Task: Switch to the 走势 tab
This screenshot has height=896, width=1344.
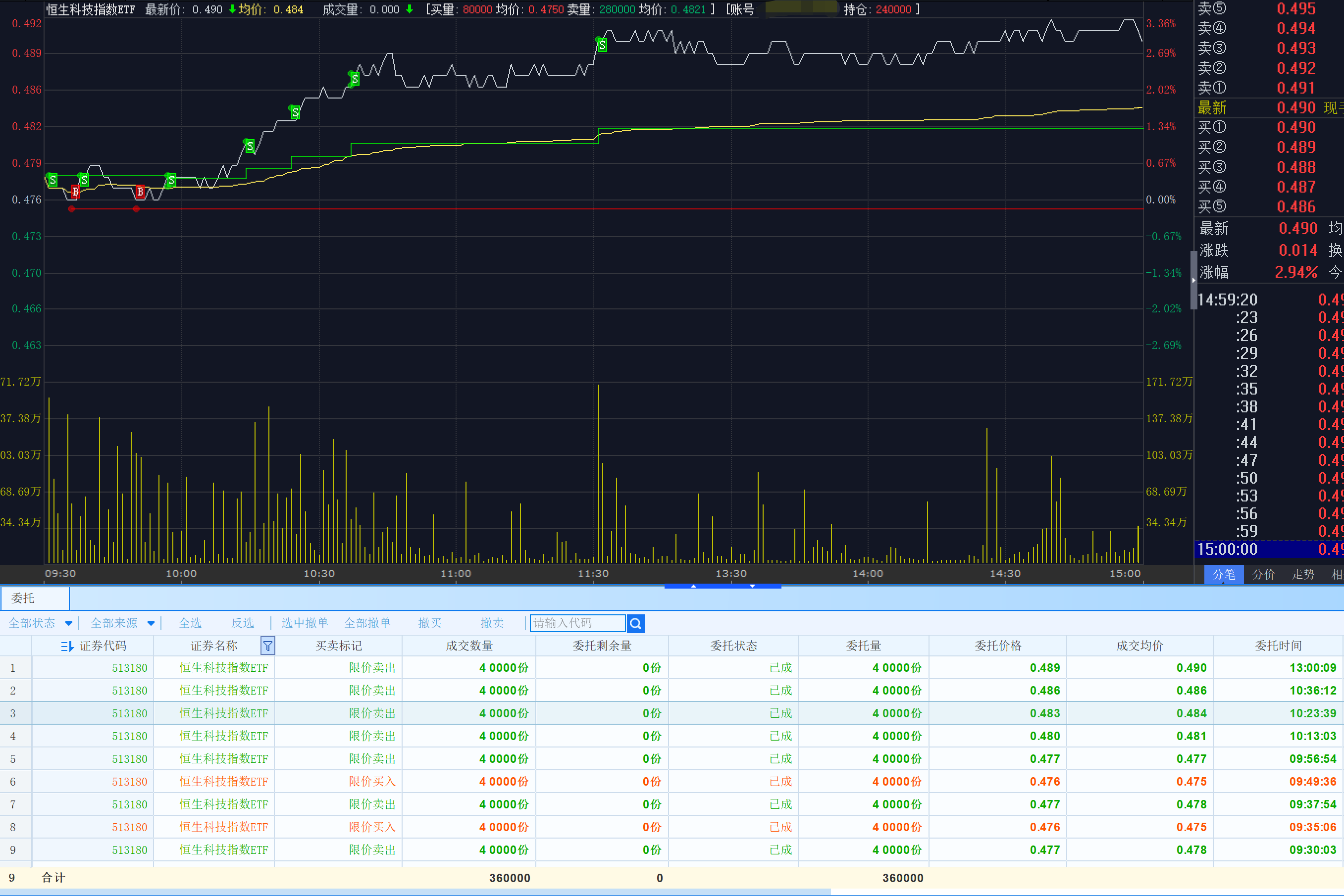Action: 1303,574
